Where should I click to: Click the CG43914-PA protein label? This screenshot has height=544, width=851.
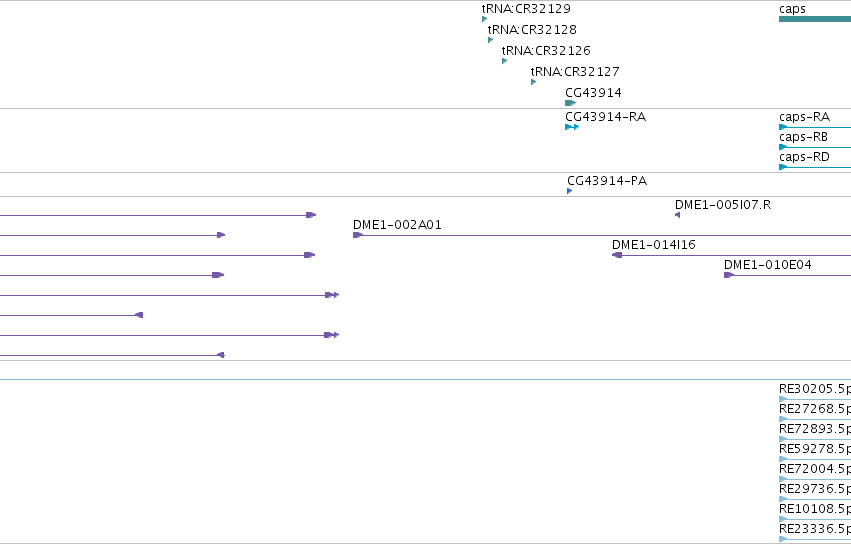click(x=607, y=181)
